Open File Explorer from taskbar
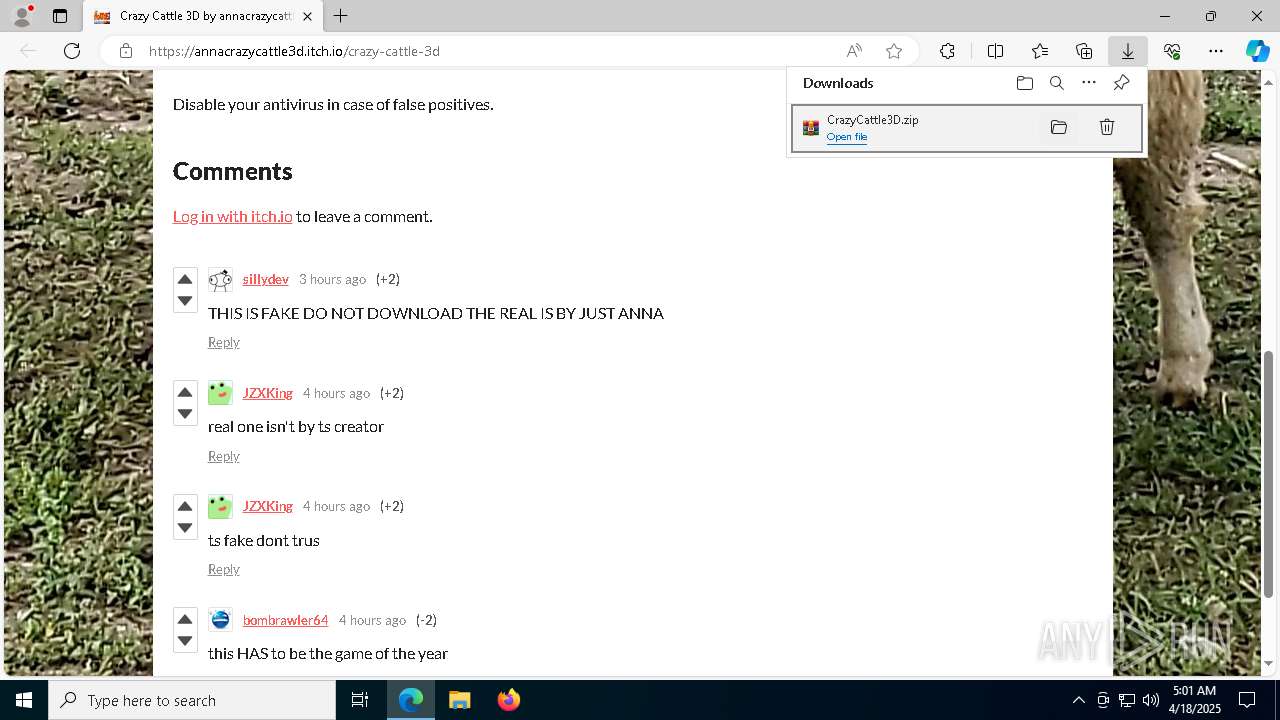Viewport: 1280px width, 720px height. pyautogui.click(x=459, y=700)
